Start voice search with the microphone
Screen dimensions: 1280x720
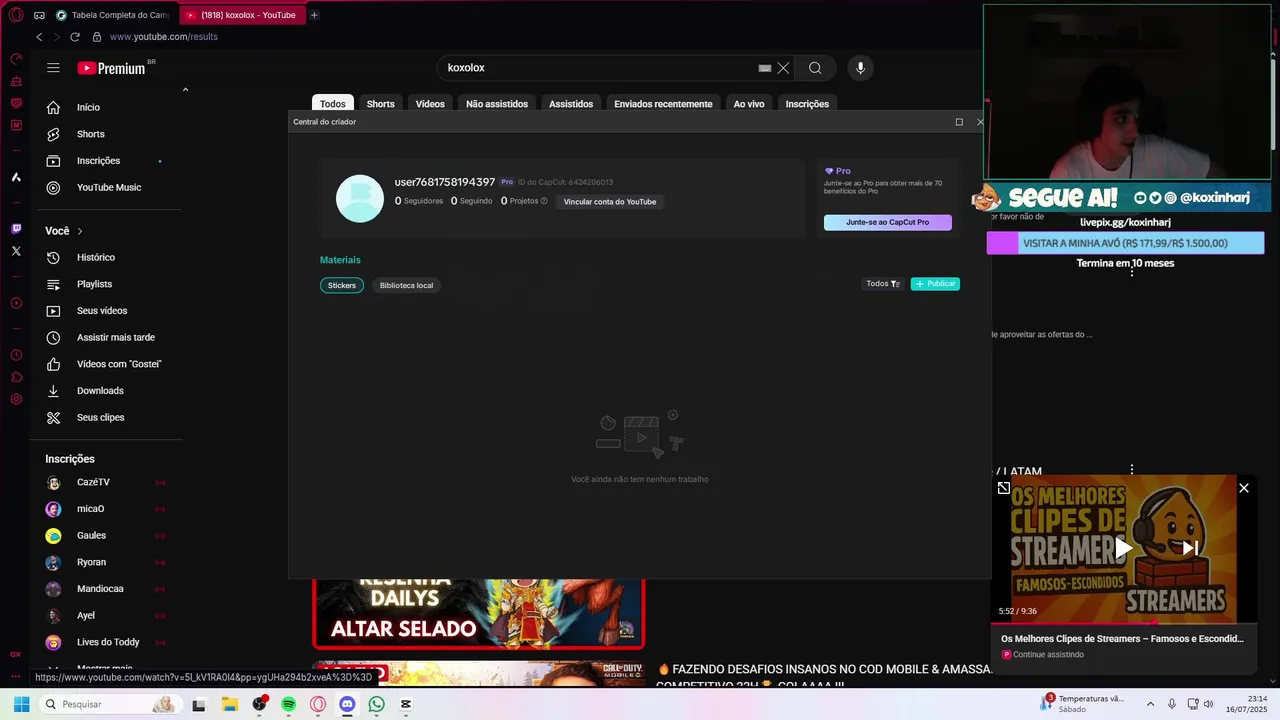860,68
